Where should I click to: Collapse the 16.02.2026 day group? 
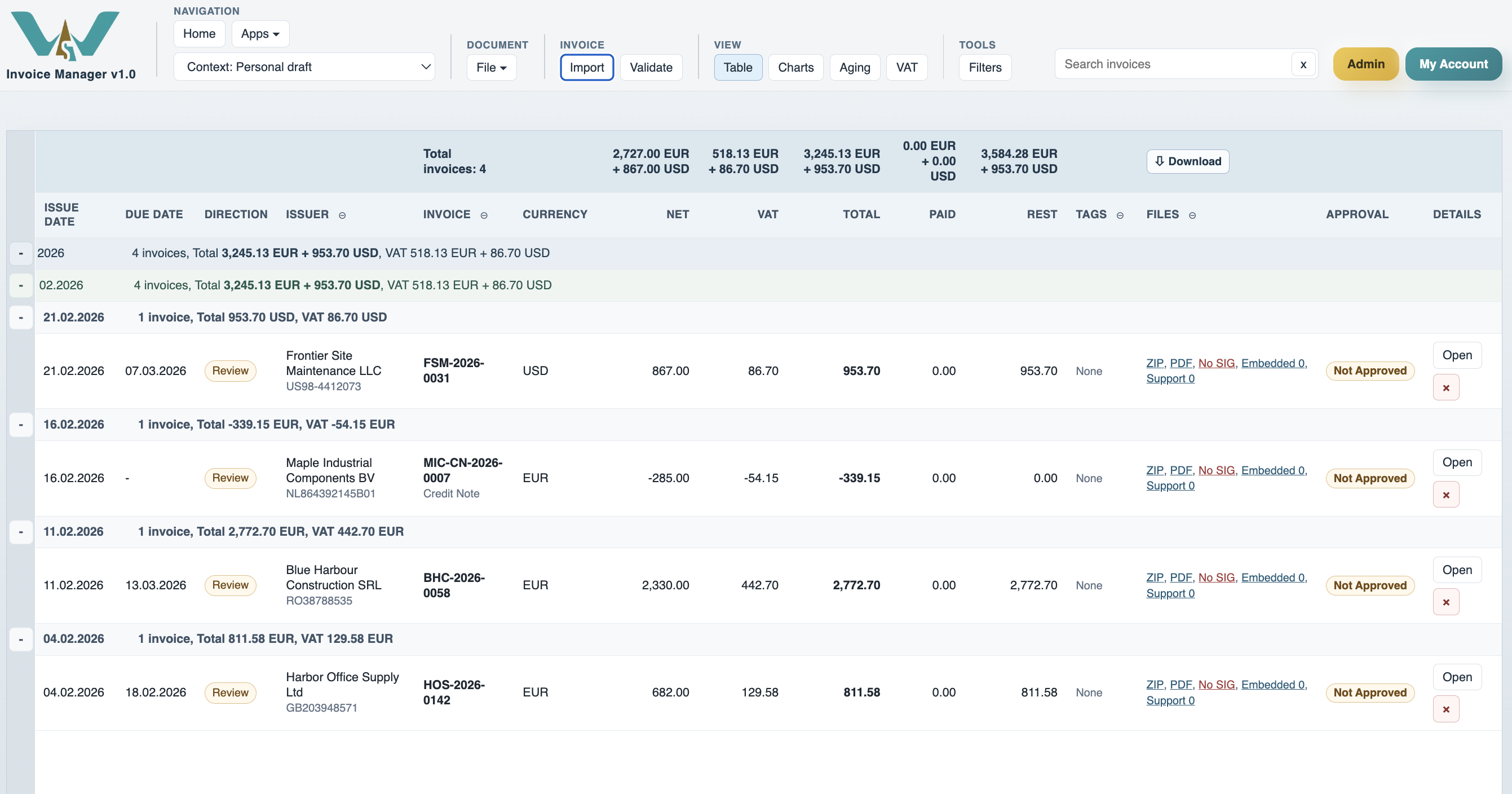coord(21,425)
